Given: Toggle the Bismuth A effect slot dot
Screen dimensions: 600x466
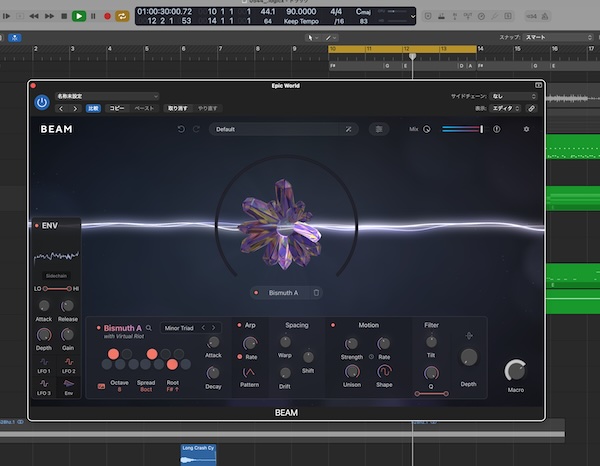Looking at the screenshot, I should pos(256,293).
